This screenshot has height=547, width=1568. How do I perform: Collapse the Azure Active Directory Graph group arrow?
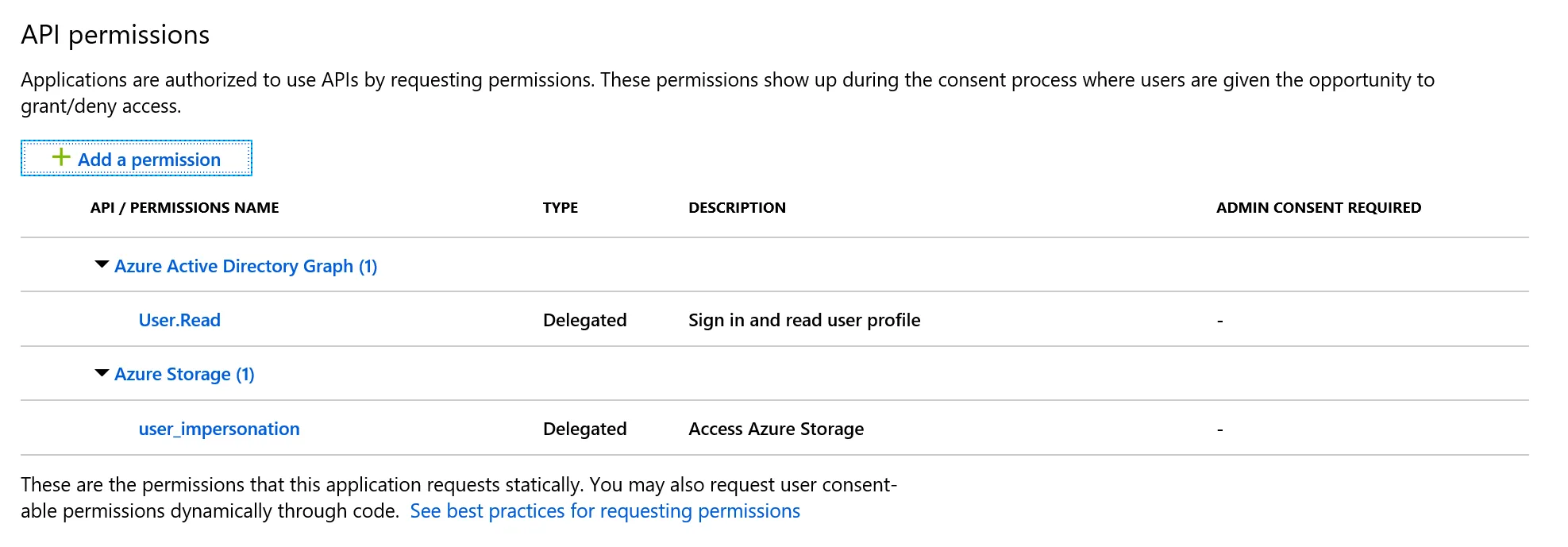tap(102, 265)
